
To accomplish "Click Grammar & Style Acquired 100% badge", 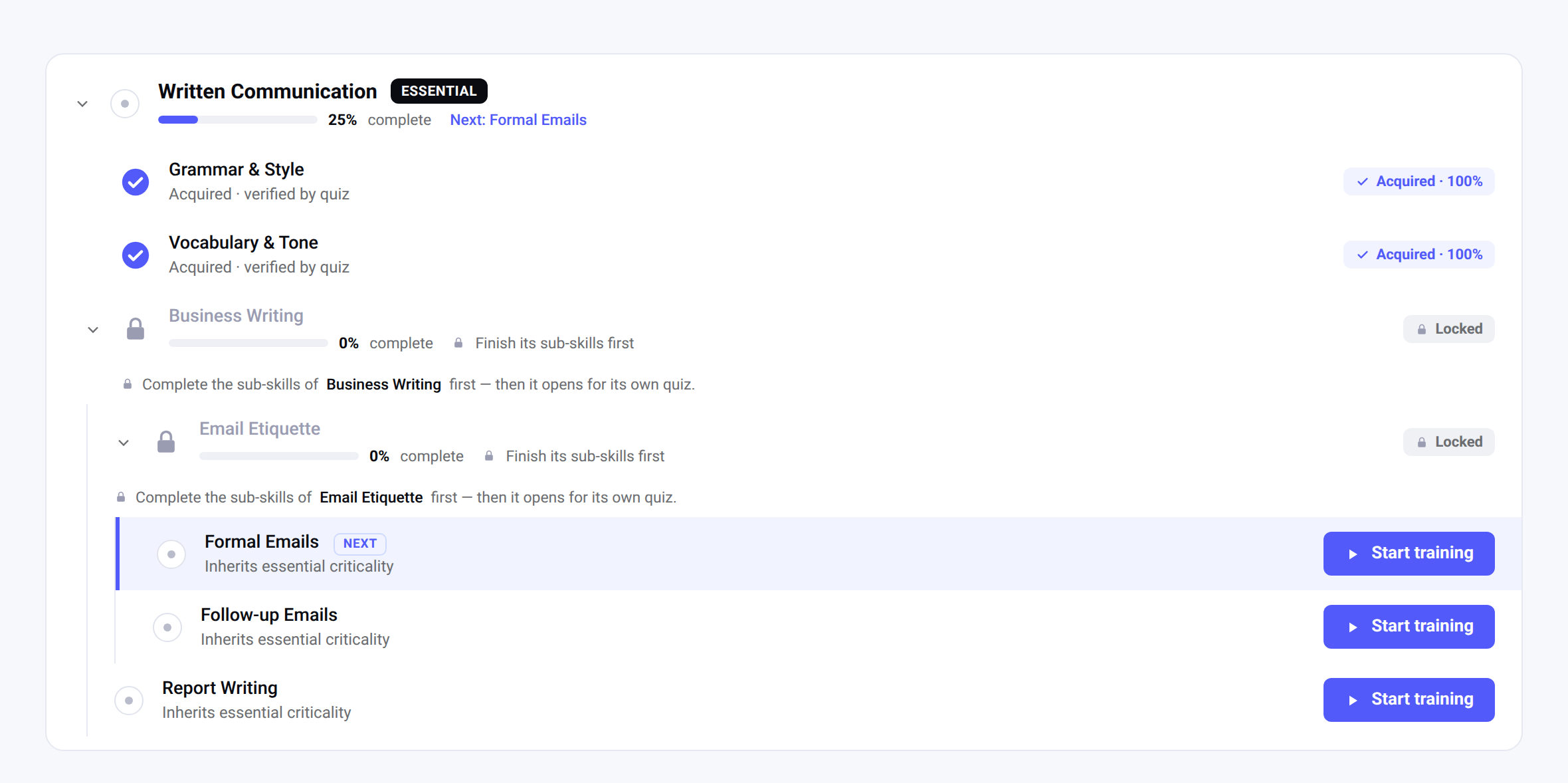I will 1419,181.
